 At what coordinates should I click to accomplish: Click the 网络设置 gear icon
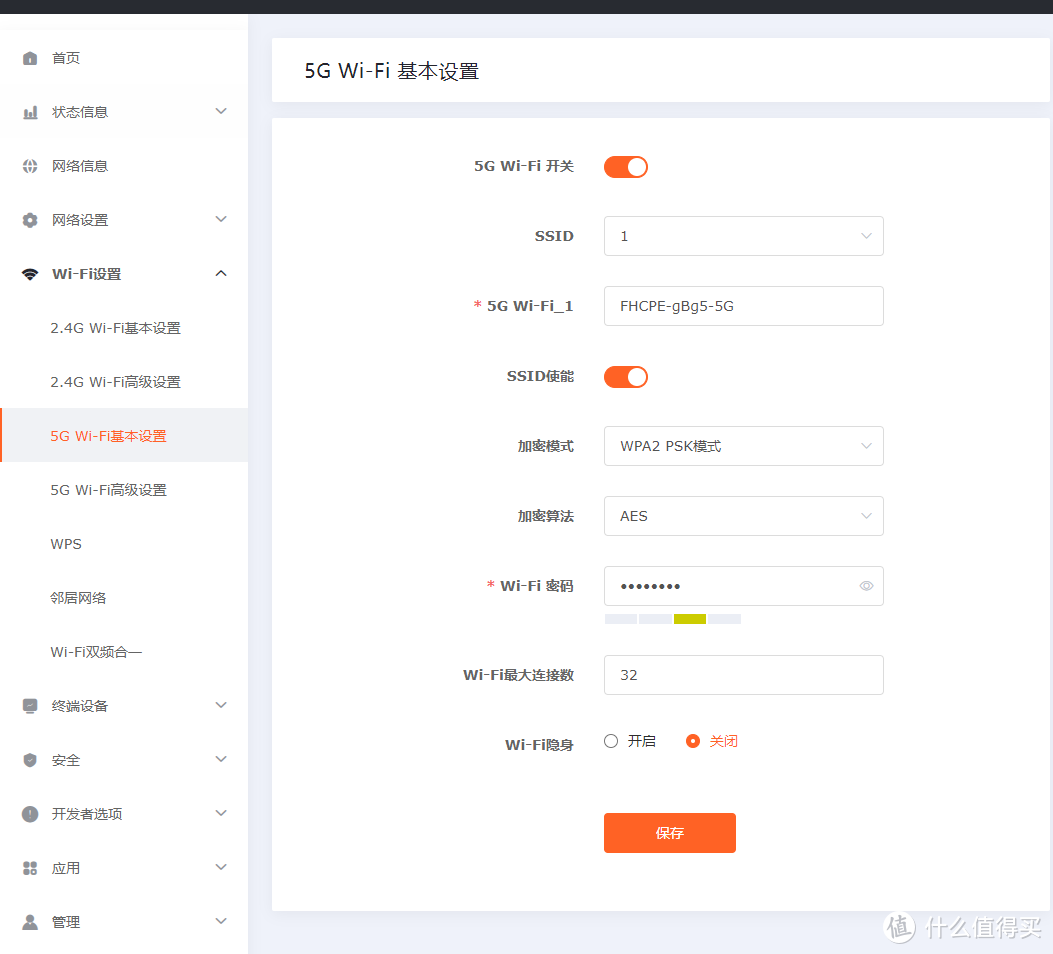point(31,219)
